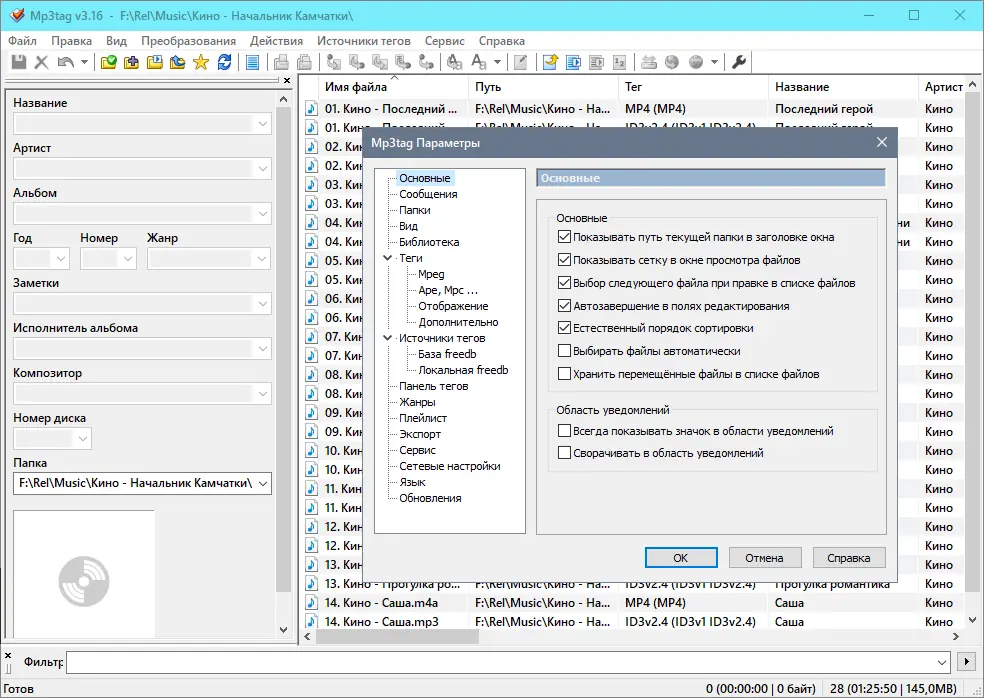Open the Действия menu
This screenshot has width=984, height=698.
pyautogui.click(x=276, y=41)
